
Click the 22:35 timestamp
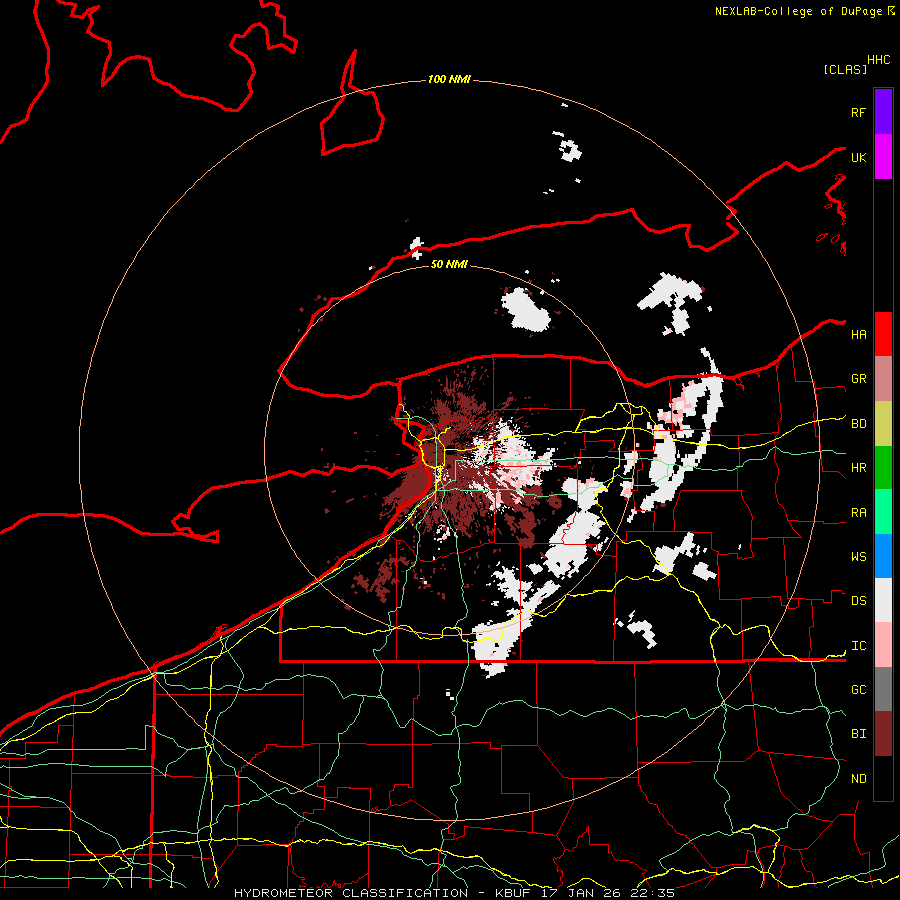651,893
